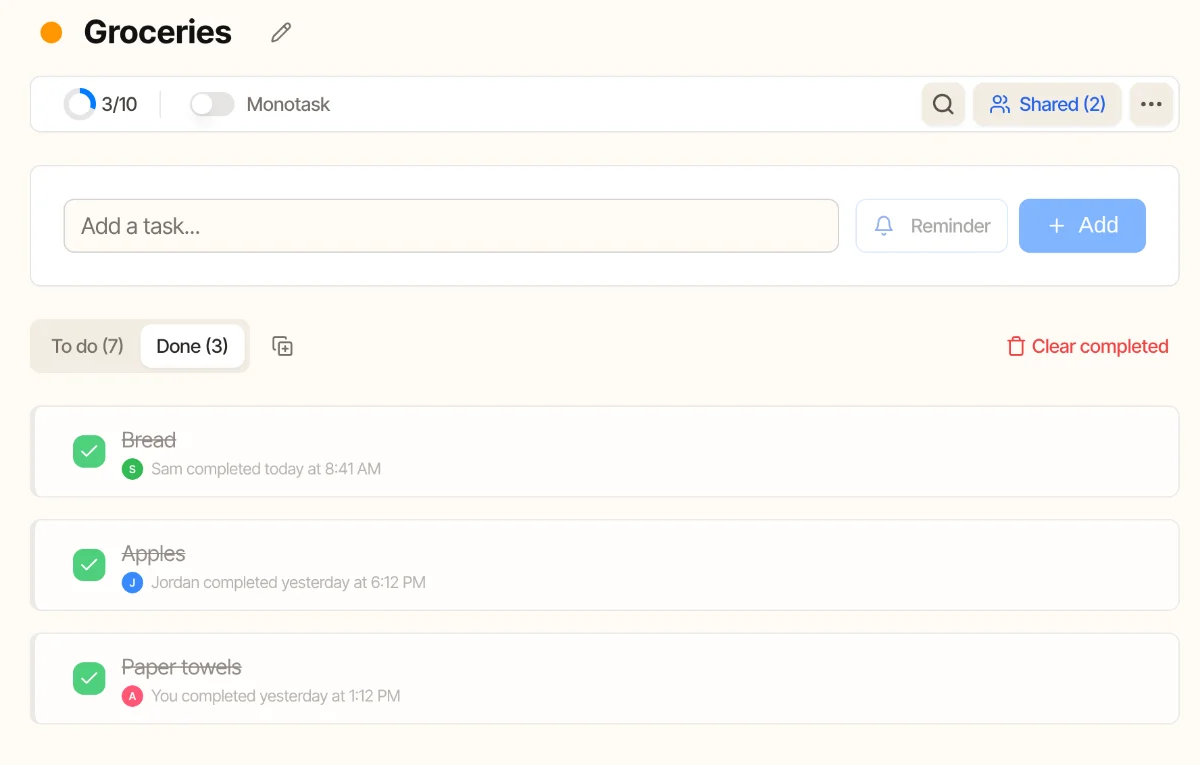
Task: Click the orange list color dot
Action: [x=51, y=33]
